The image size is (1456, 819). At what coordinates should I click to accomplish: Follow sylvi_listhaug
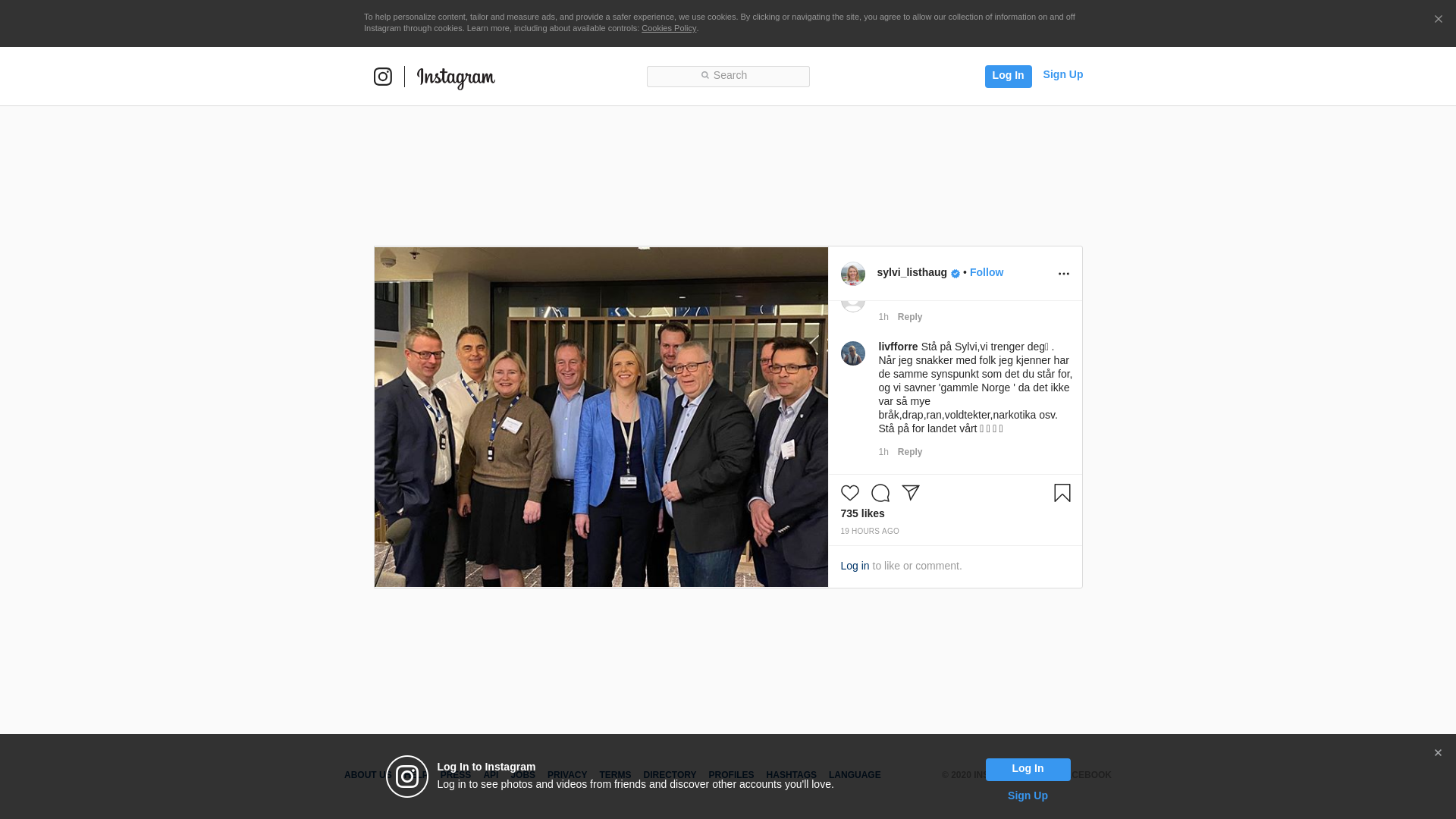click(986, 272)
